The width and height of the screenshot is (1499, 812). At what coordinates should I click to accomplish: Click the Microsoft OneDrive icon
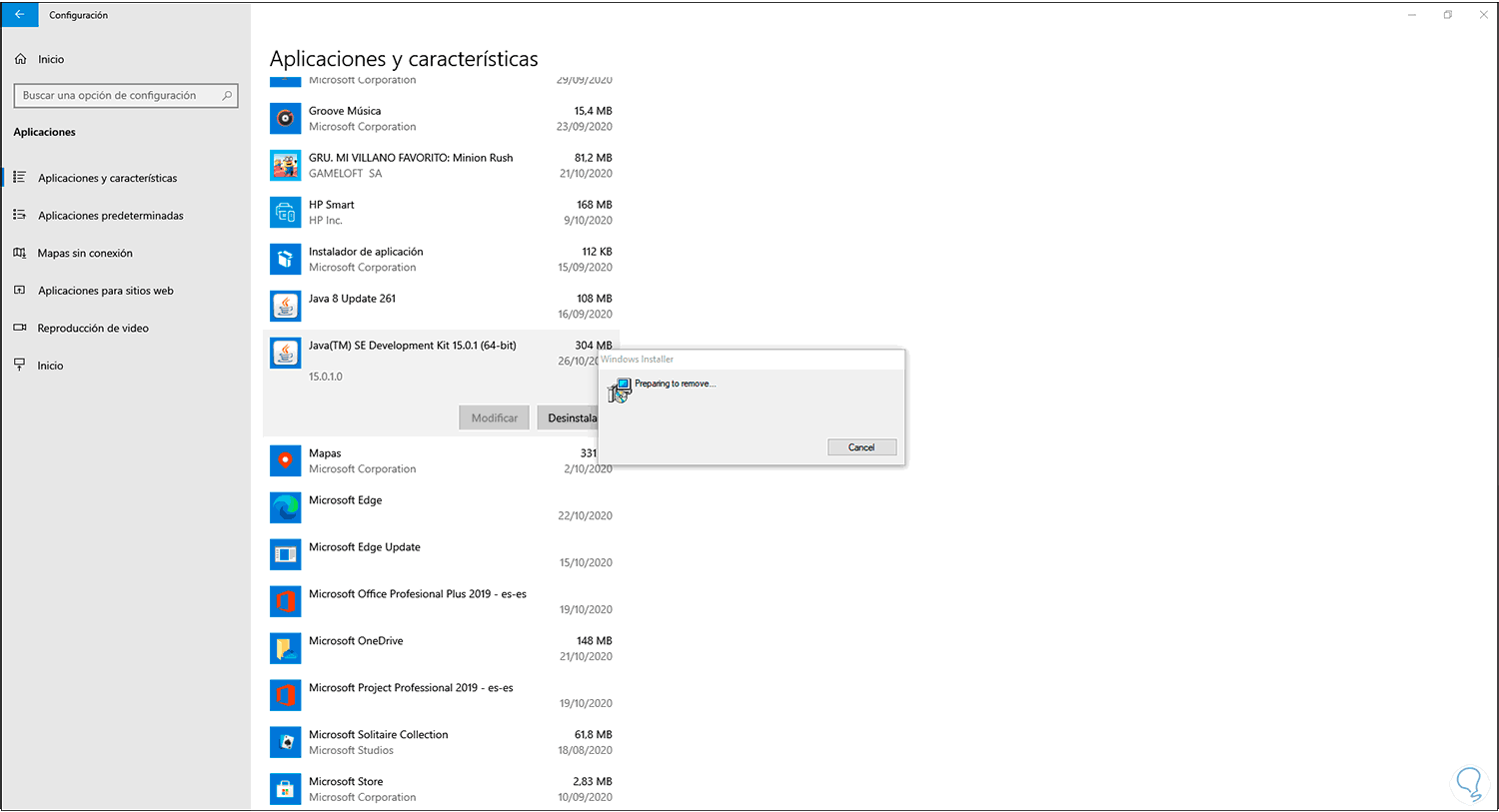click(x=286, y=649)
